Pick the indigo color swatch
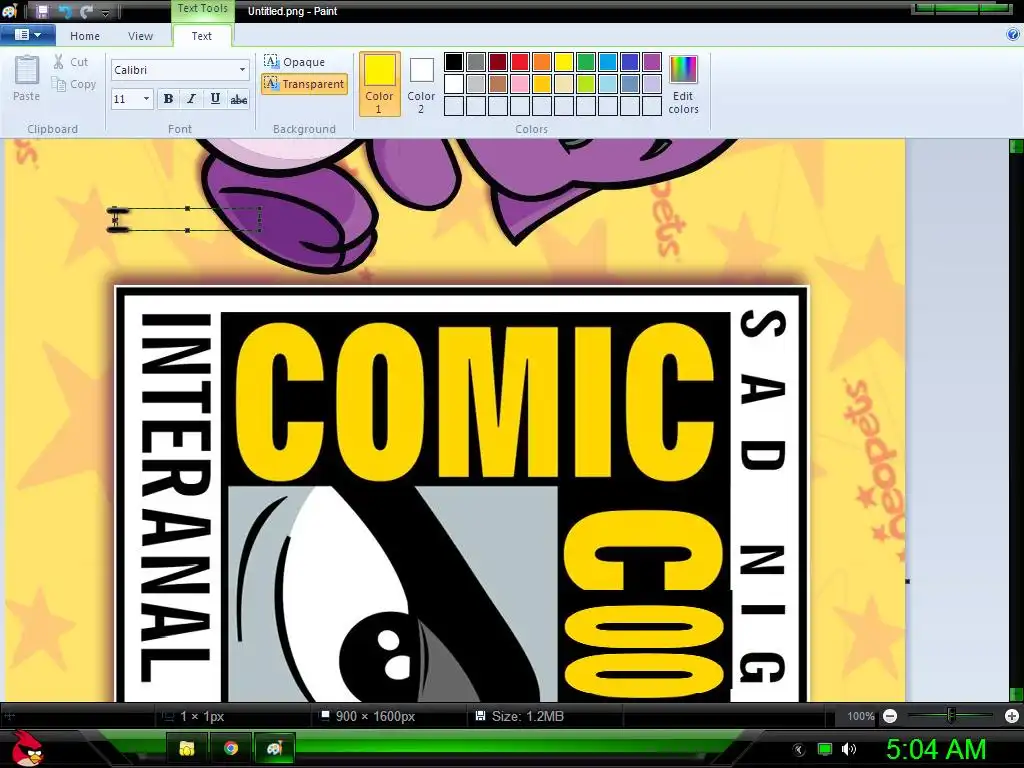The image size is (1024, 768). (630, 62)
